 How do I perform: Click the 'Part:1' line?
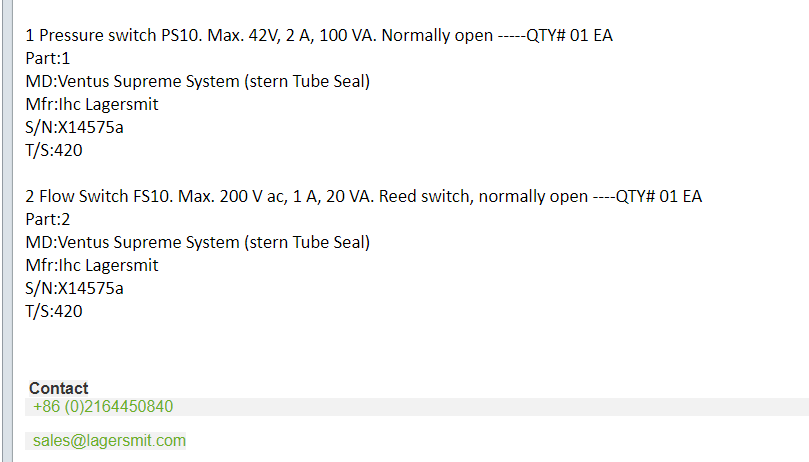tap(48, 59)
